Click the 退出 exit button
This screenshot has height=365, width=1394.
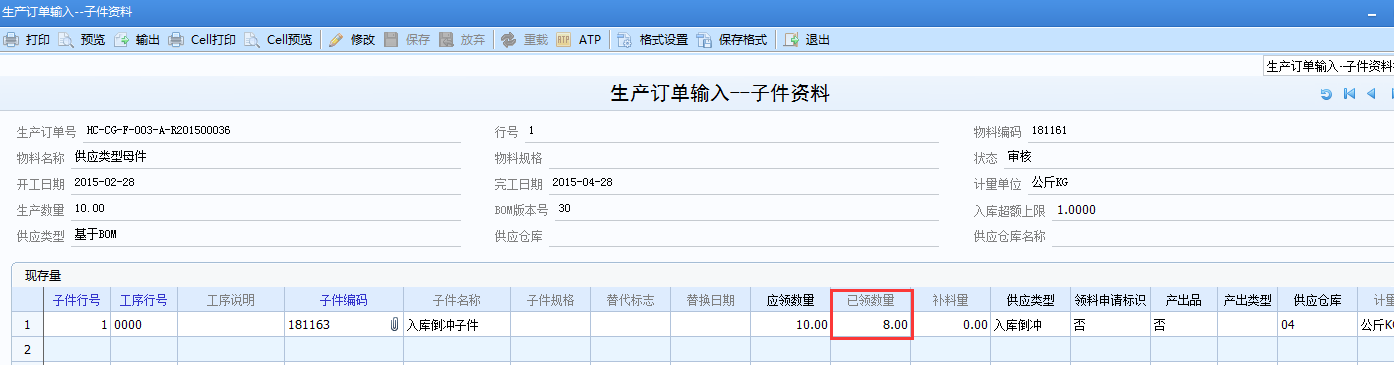tap(807, 40)
